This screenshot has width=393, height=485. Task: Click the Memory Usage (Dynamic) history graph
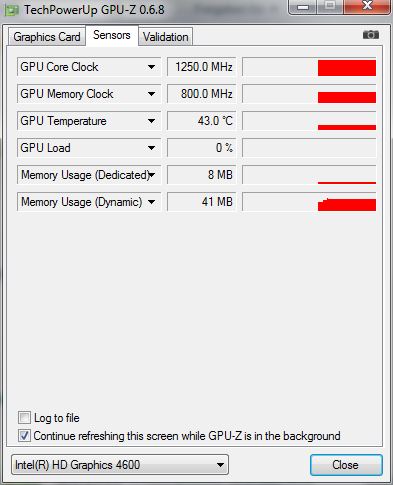coord(309,202)
